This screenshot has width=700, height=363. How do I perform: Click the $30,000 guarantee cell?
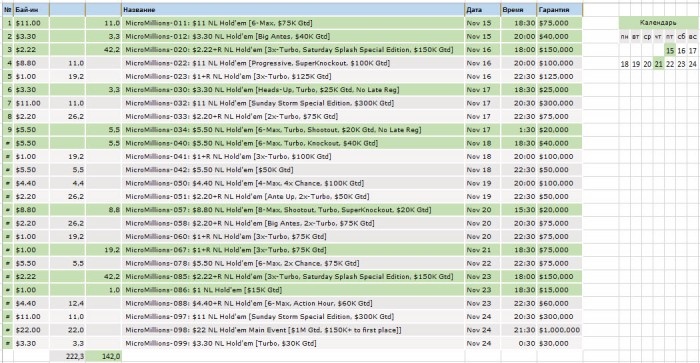(x=560, y=343)
